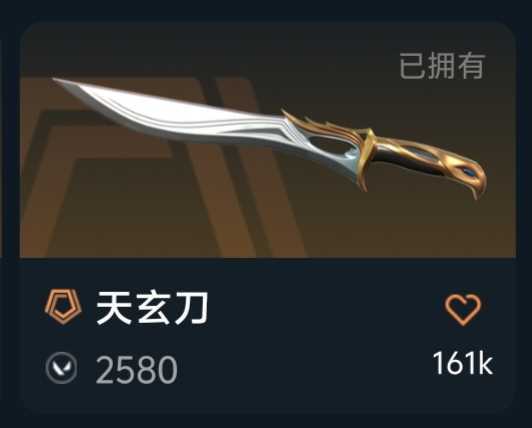Click the golden eagle-head pommel
The width and height of the screenshot is (532, 428).
tap(468, 176)
